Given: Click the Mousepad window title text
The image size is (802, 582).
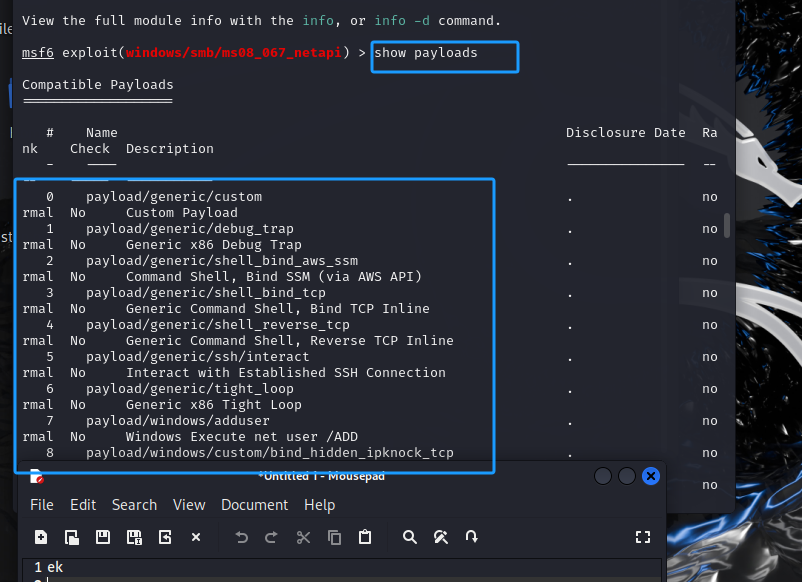Looking at the screenshot, I should tap(322, 476).
